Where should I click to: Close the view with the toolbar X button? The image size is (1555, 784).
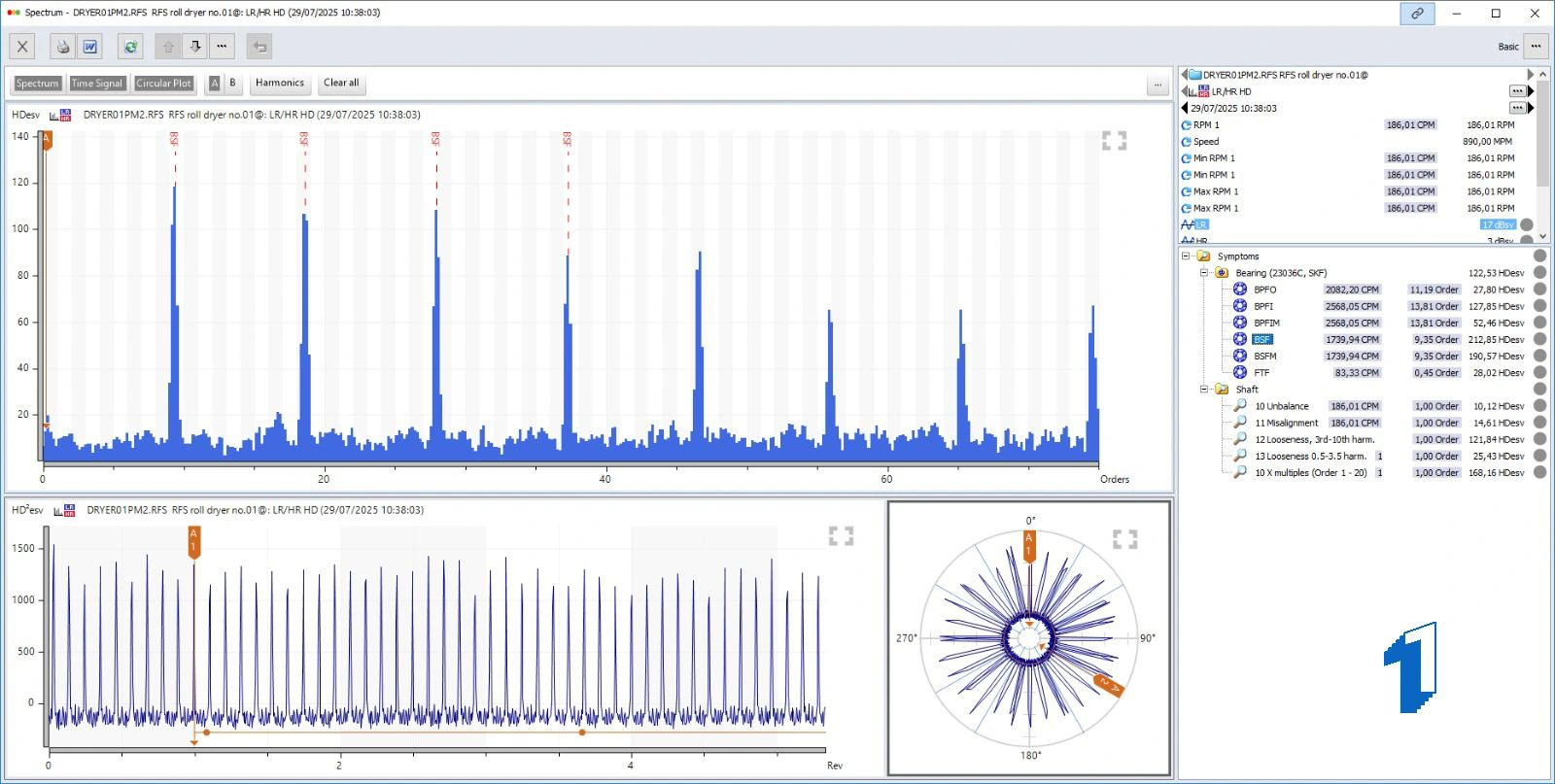[x=22, y=46]
